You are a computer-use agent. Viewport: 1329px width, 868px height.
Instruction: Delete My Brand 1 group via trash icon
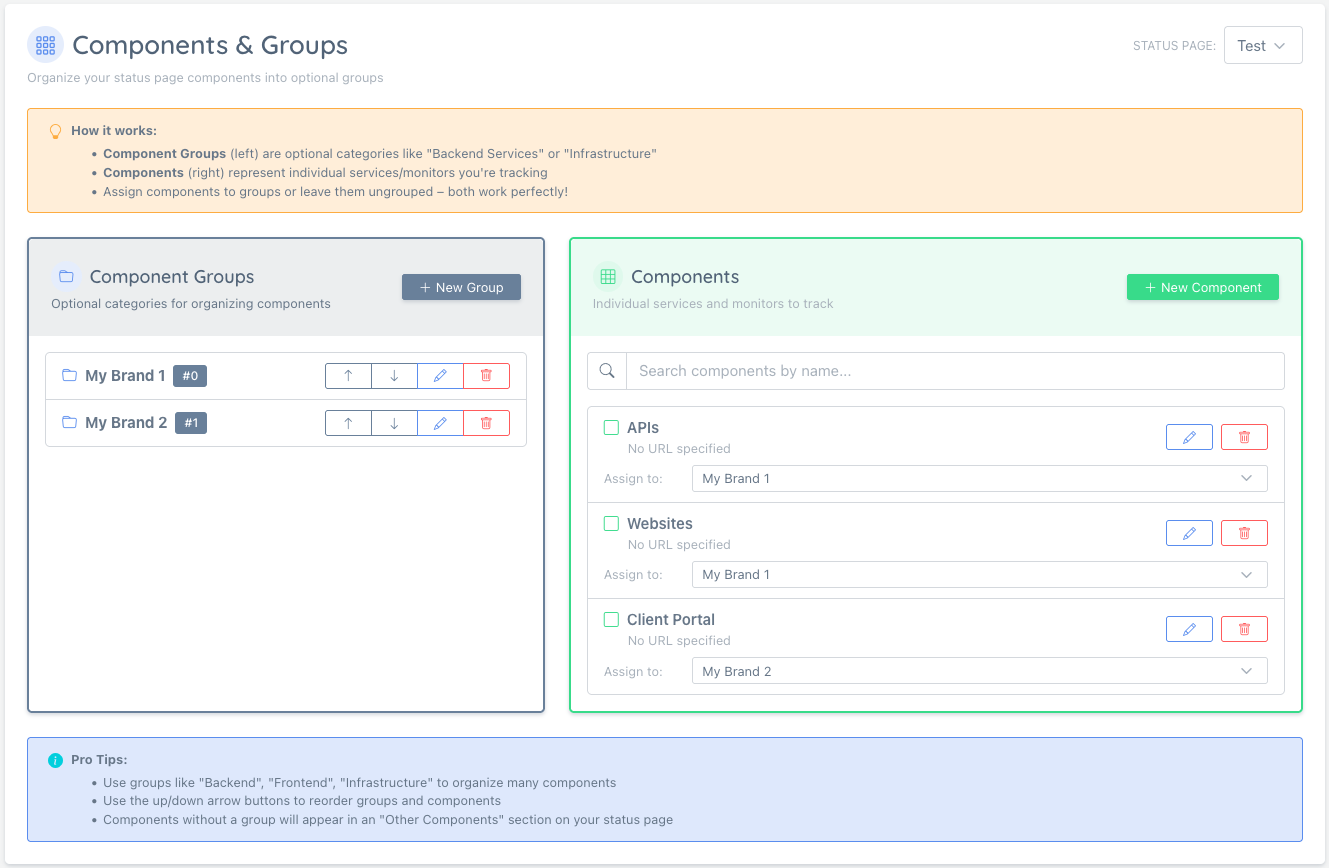pyautogui.click(x=486, y=375)
